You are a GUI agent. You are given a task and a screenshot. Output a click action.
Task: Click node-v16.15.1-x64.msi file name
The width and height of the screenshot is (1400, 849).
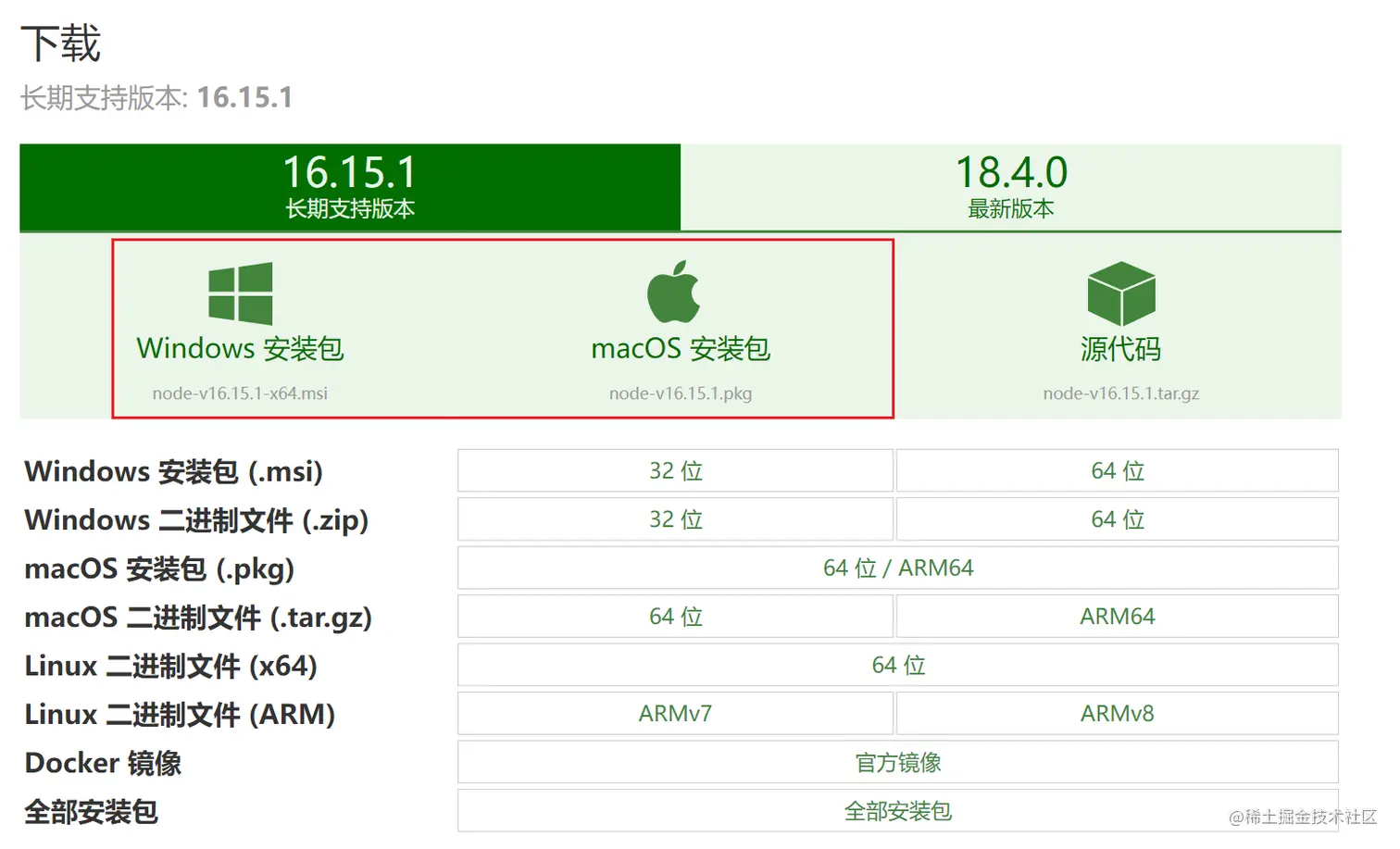click(240, 393)
